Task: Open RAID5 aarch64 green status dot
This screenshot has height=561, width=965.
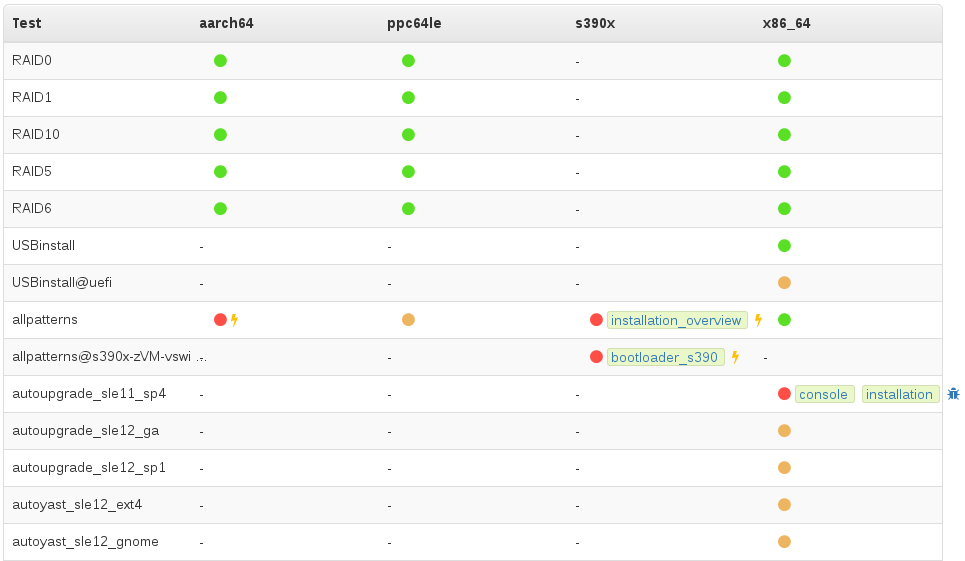Action: 220,172
